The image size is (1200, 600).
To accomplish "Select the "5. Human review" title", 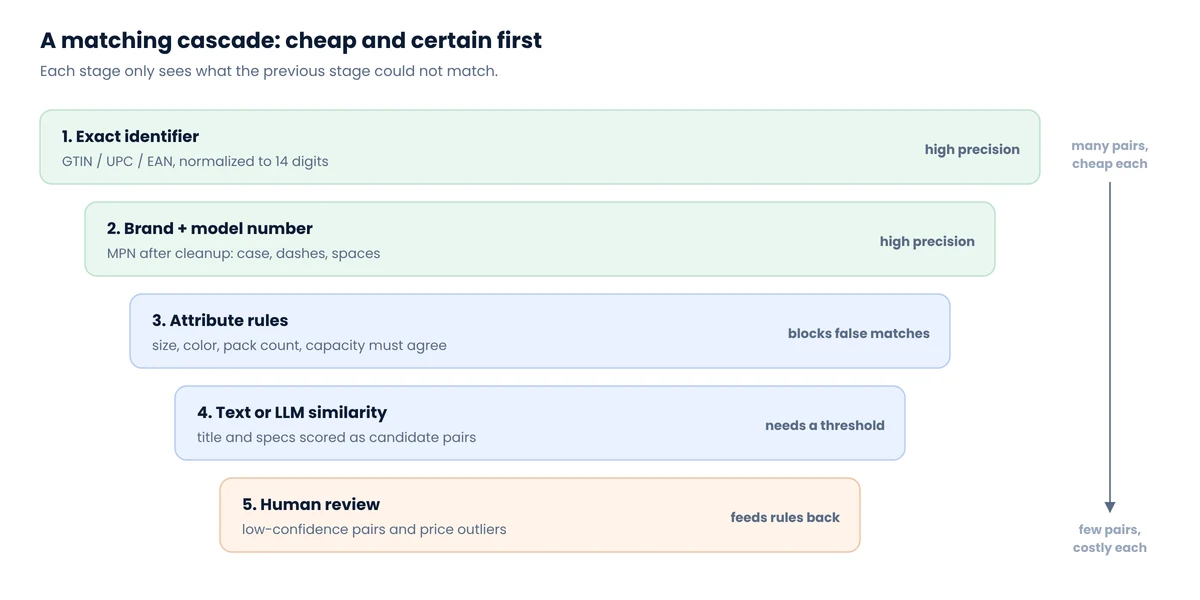I will point(311,504).
